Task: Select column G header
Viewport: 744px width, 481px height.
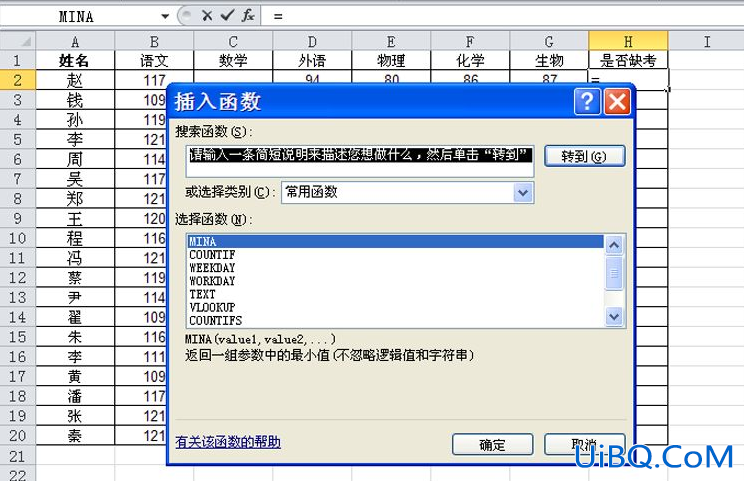Action: (549, 41)
